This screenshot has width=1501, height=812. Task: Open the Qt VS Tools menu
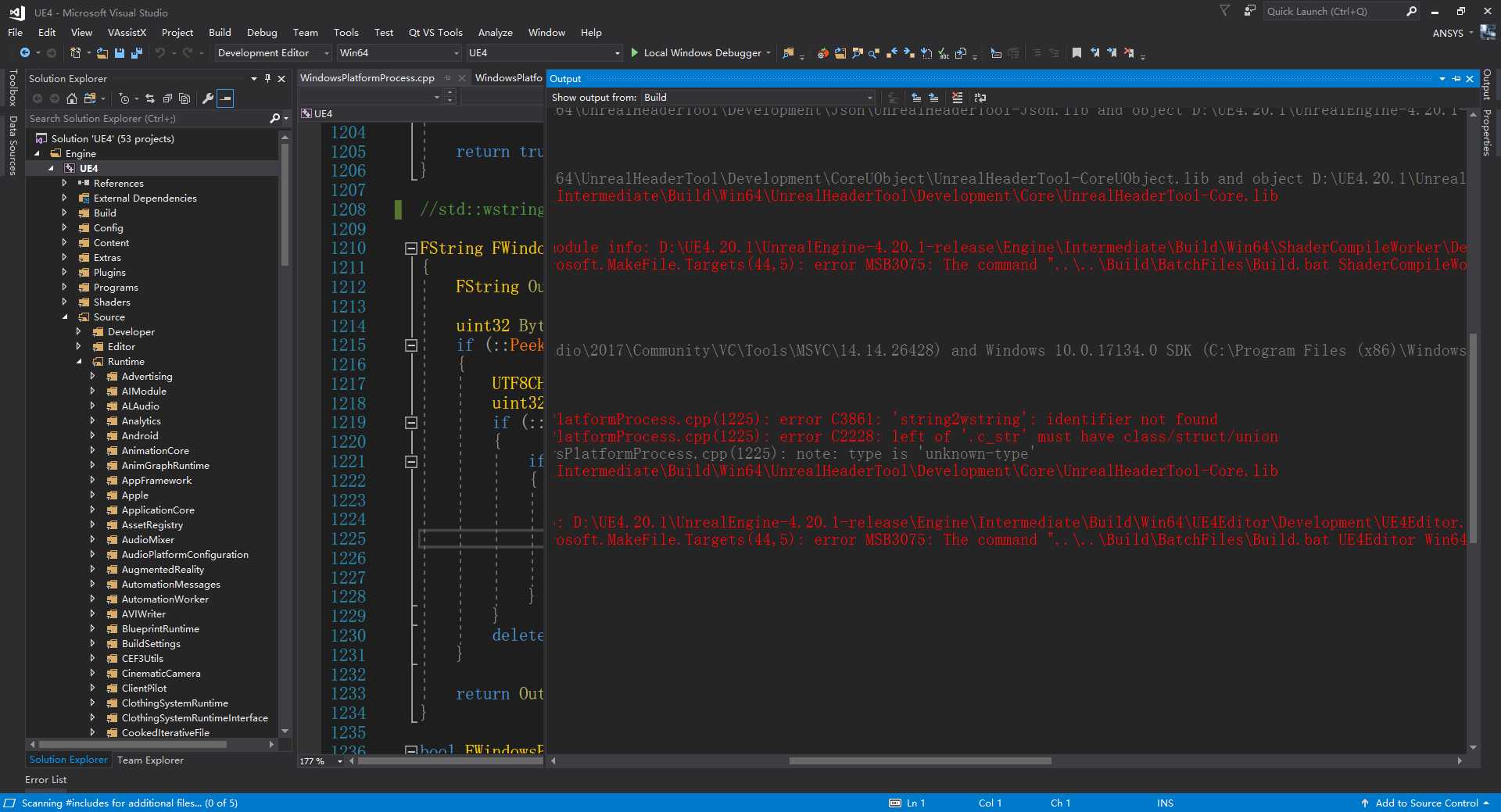pos(435,32)
